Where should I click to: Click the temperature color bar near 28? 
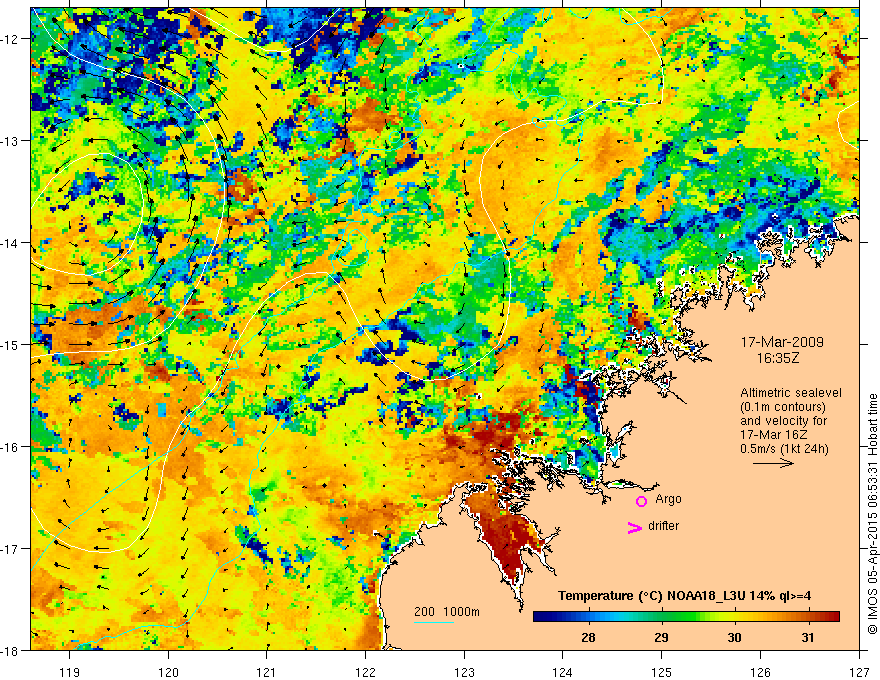point(588,617)
